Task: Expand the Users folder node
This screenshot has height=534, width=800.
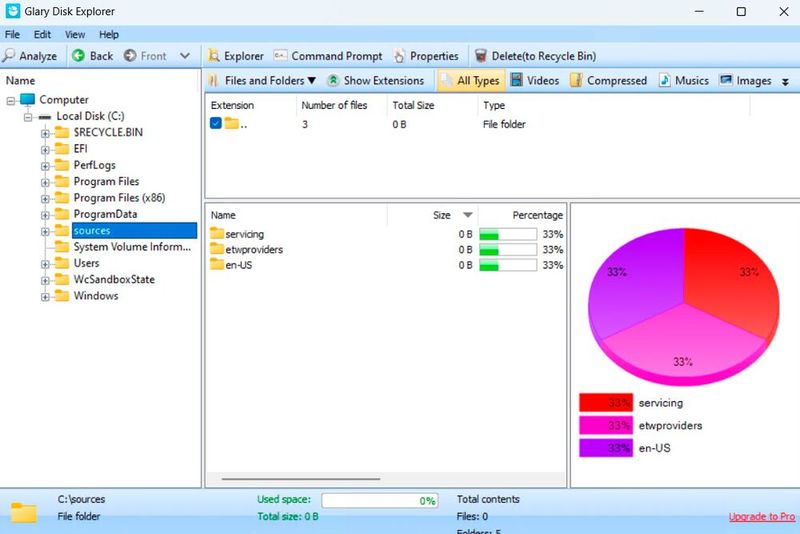Action: click(45, 264)
